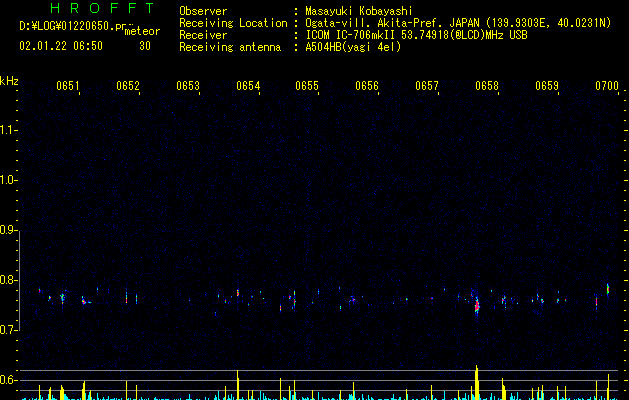The width and height of the screenshot is (629, 400).
Task: Click the 0659 time marker
Action: pyautogui.click(x=547, y=86)
